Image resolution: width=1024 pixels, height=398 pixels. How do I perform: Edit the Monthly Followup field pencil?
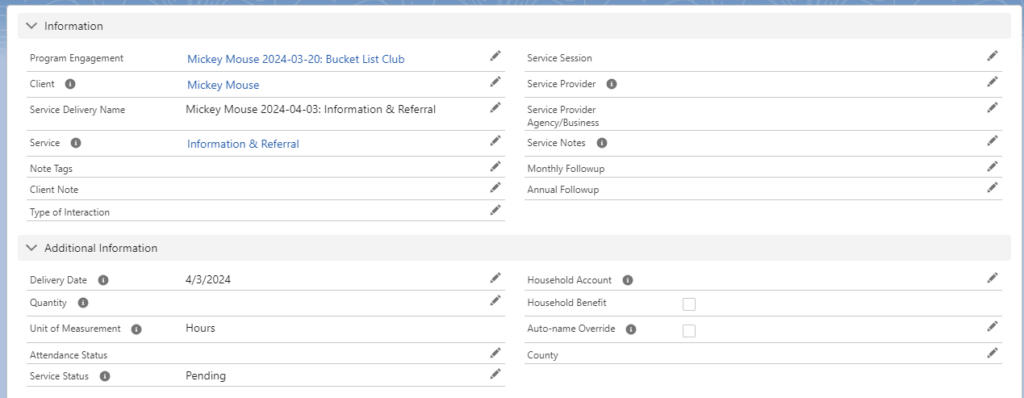993,167
